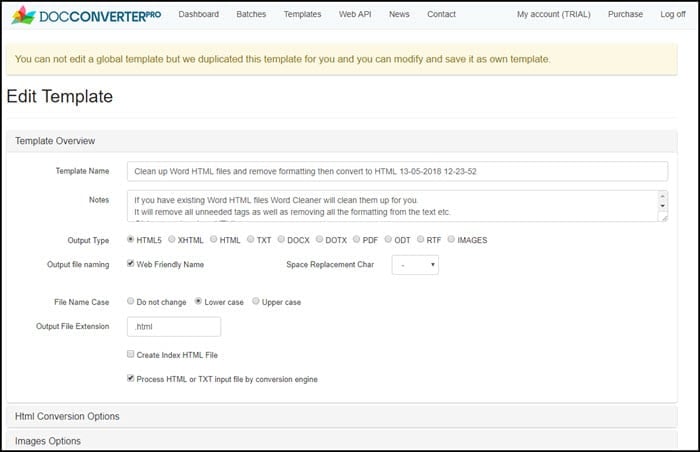This screenshot has height=452, width=700.
Task: Select the IMAGES output type
Action: pyautogui.click(x=451, y=239)
